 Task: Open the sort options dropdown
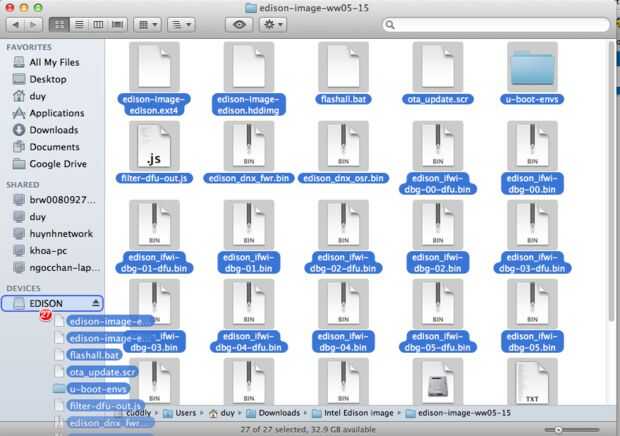click(181, 25)
